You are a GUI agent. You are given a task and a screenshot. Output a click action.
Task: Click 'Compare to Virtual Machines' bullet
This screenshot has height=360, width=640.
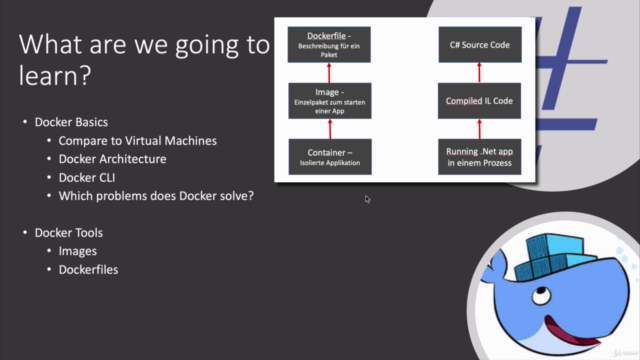click(138, 141)
